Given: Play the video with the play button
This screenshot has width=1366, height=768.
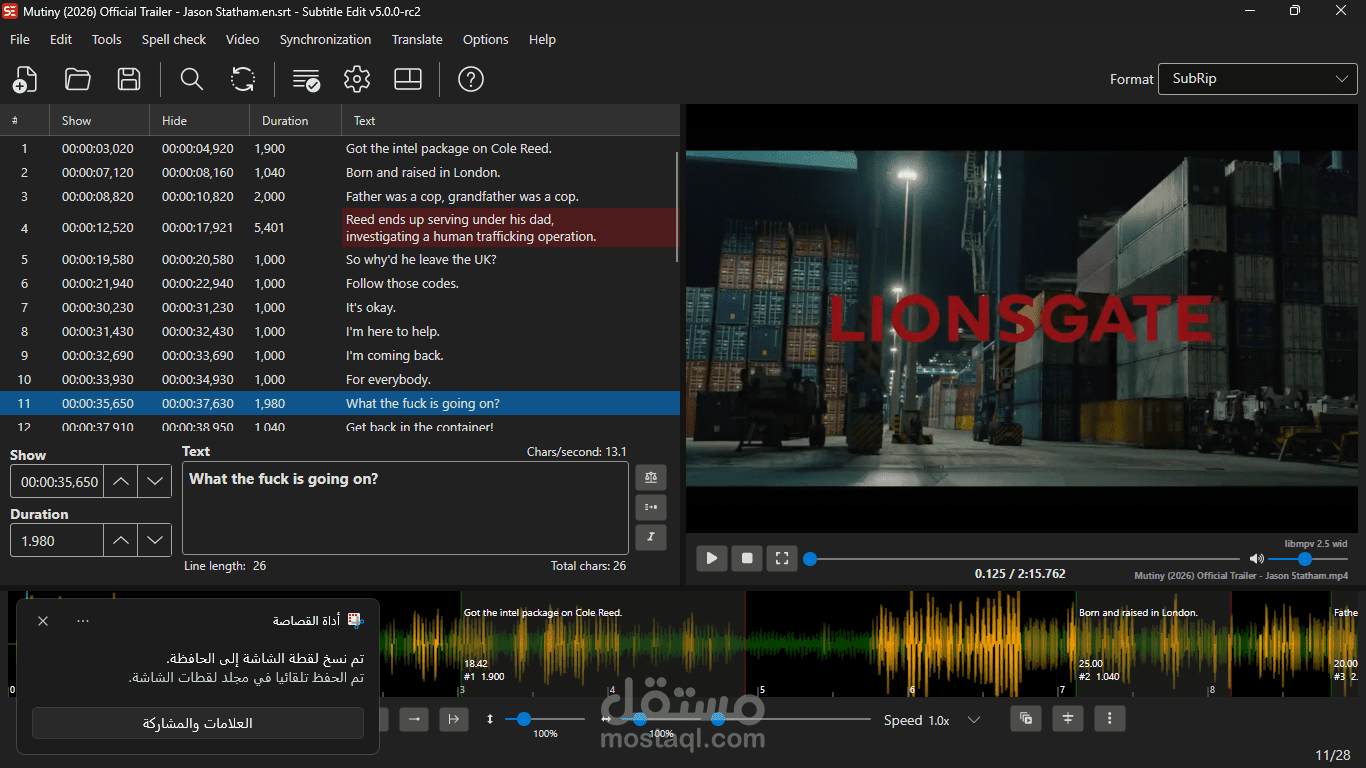Looking at the screenshot, I should pos(711,558).
